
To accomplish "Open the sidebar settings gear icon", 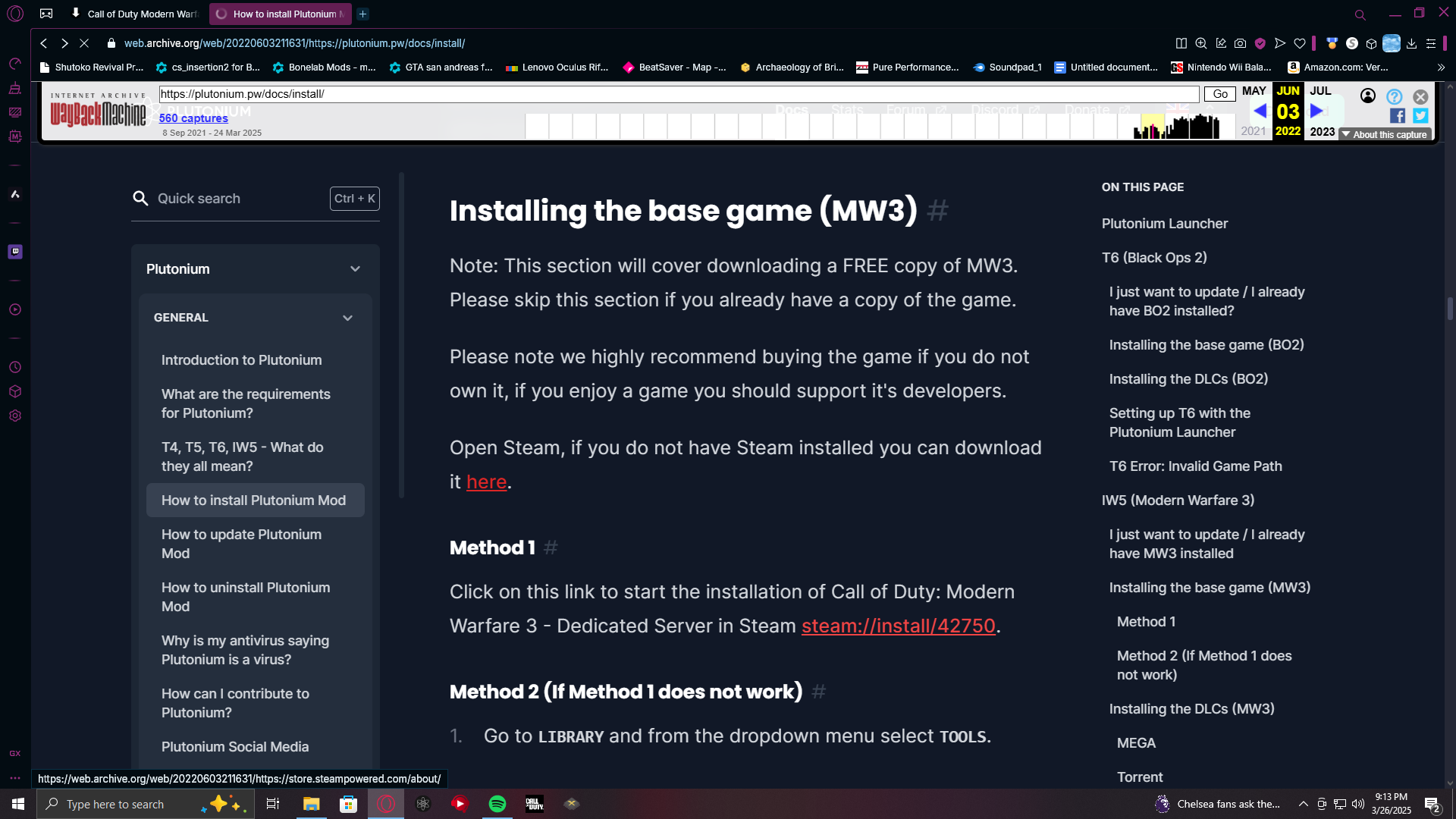I will pyautogui.click(x=15, y=416).
